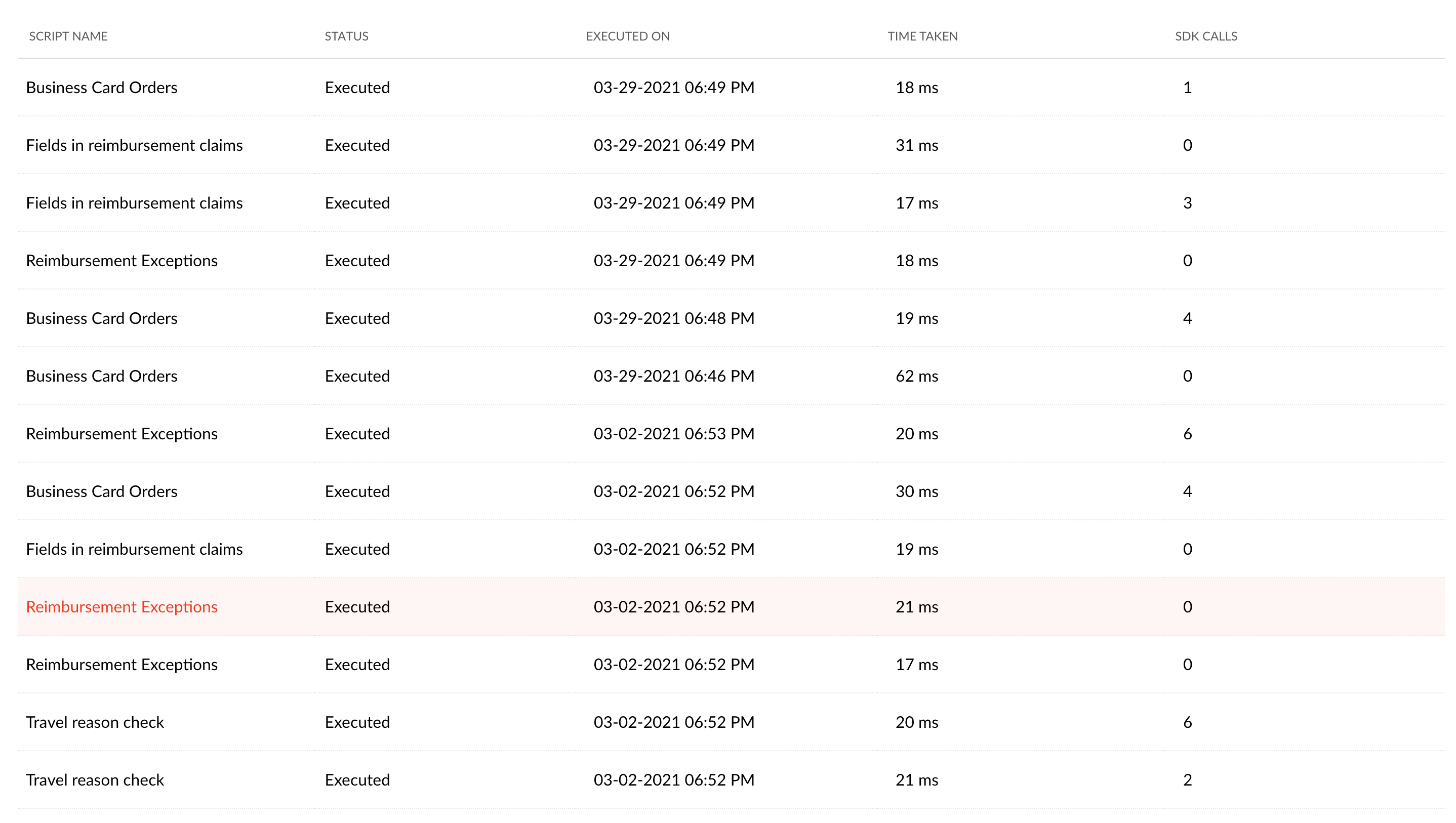
Task: Select Business Card Orders with 1 SDK call
Action: pyautogui.click(x=102, y=88)
